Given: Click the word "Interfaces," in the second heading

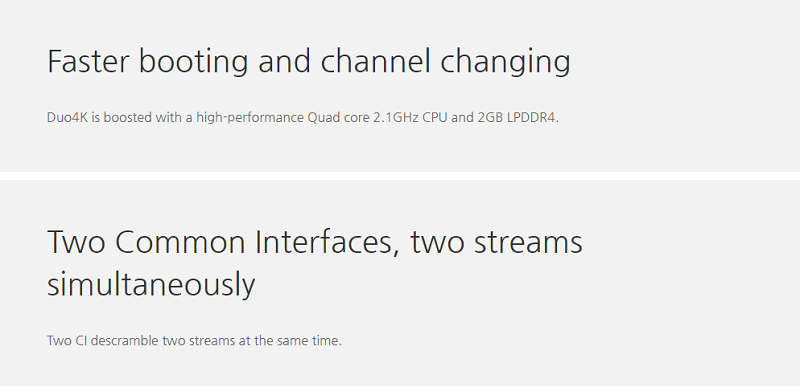Looking at the screenshot, I should coord(327,243).
